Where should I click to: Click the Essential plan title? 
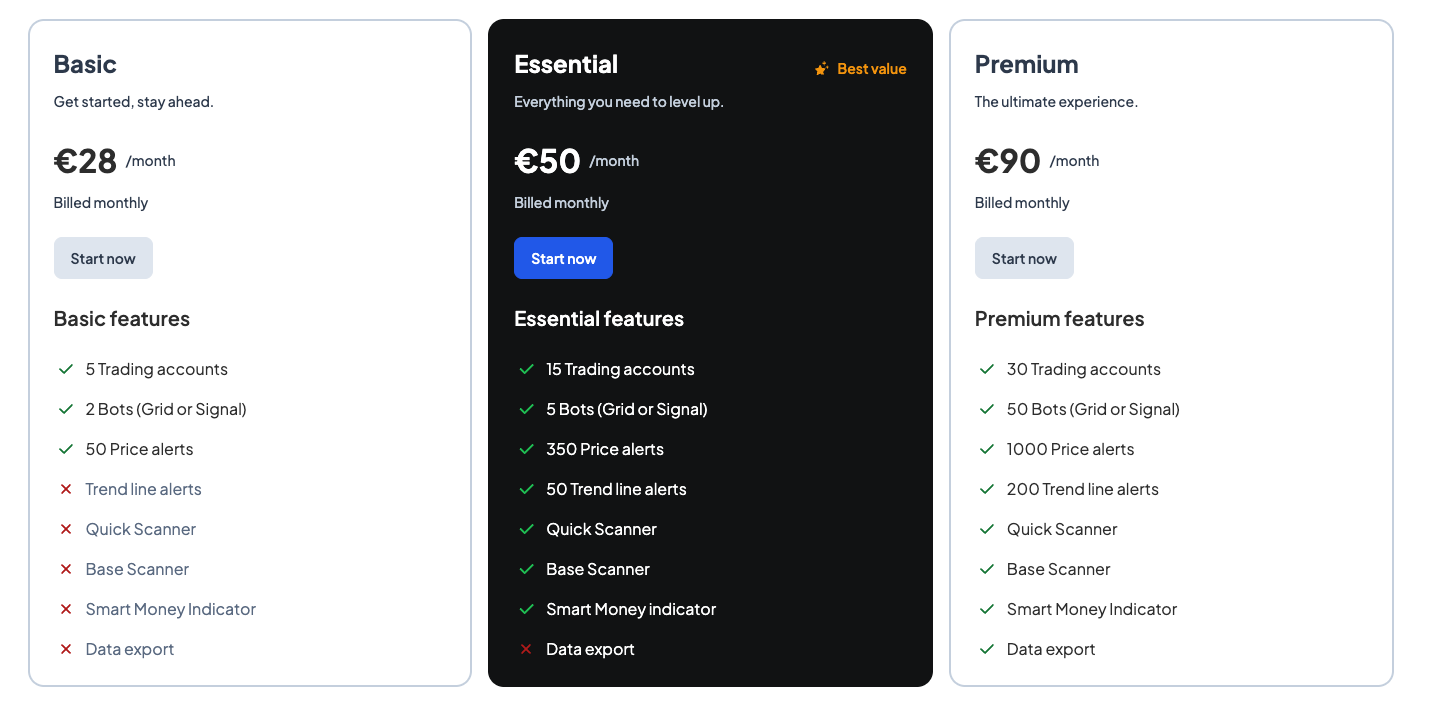coord(566,64)
